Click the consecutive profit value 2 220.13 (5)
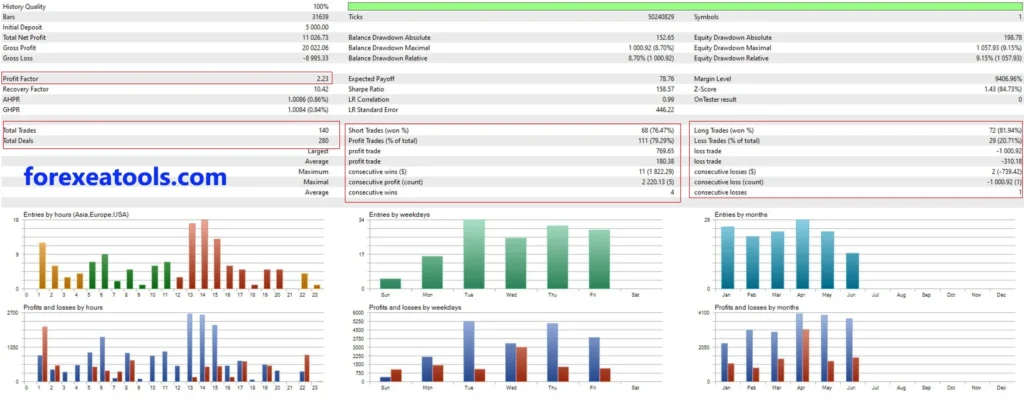 click(656, 182)
